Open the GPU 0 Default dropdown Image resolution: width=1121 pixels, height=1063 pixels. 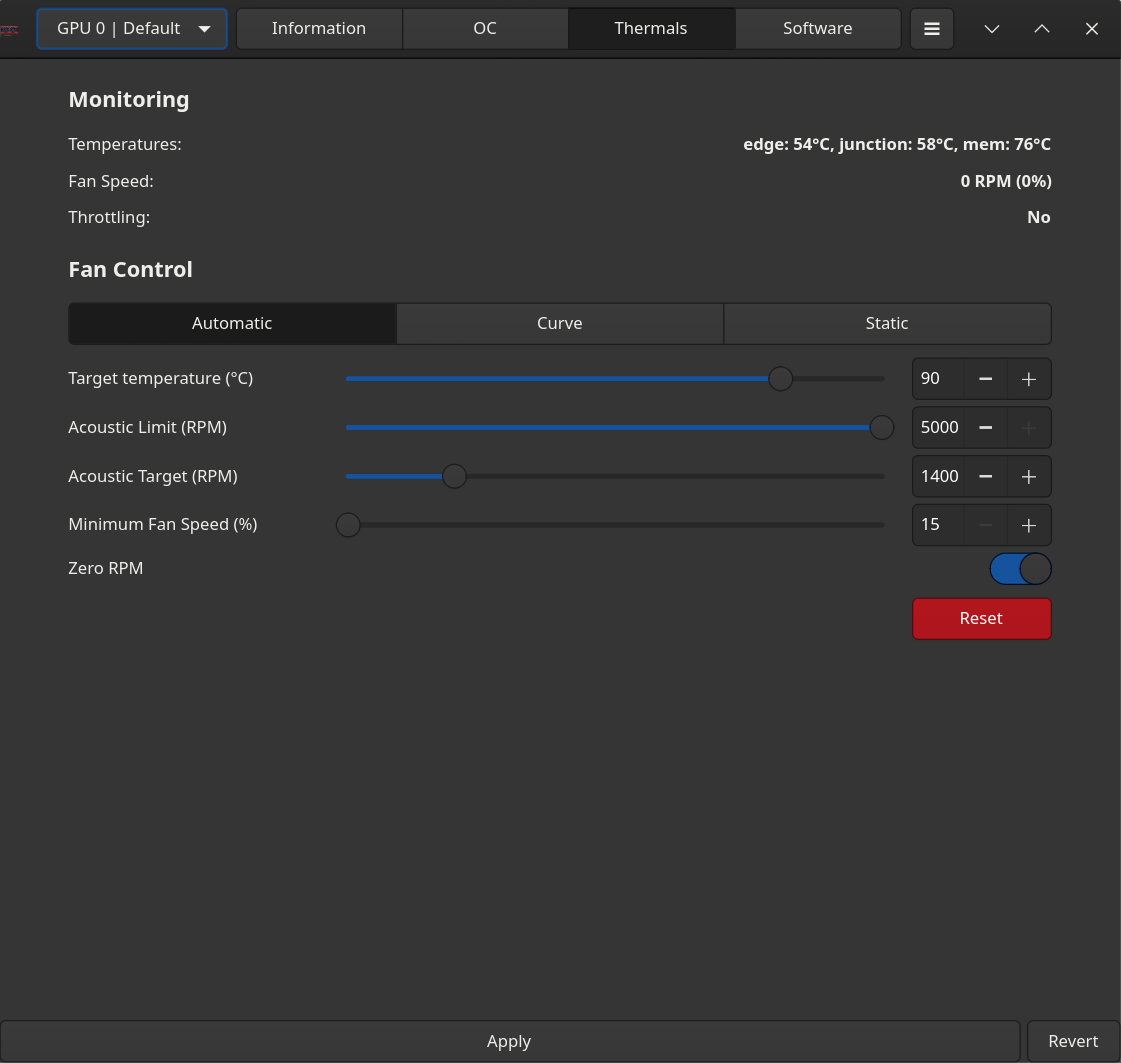pos(132,29)
